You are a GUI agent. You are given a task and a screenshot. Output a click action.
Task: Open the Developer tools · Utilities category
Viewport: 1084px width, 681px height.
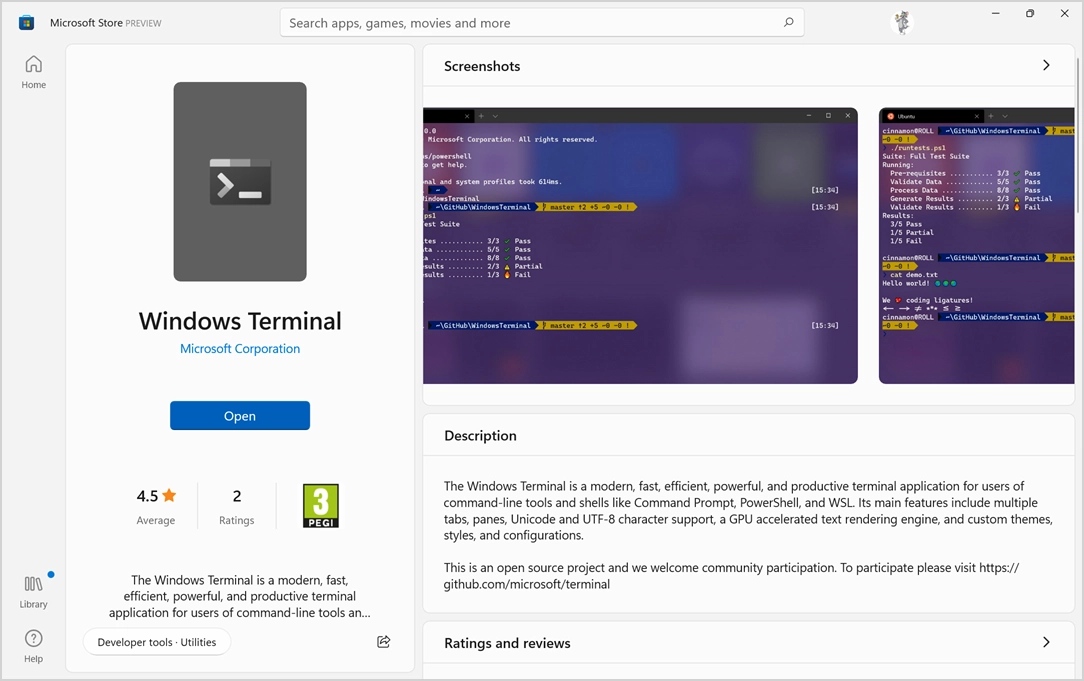[x=157, y=642]
